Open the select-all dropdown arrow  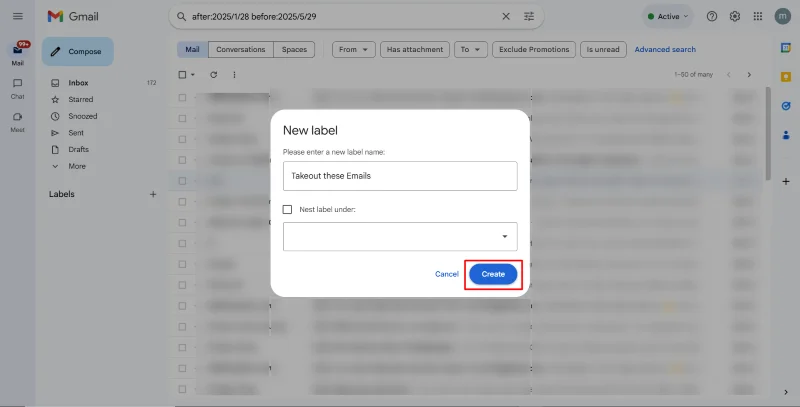click(x=193, y=74)
